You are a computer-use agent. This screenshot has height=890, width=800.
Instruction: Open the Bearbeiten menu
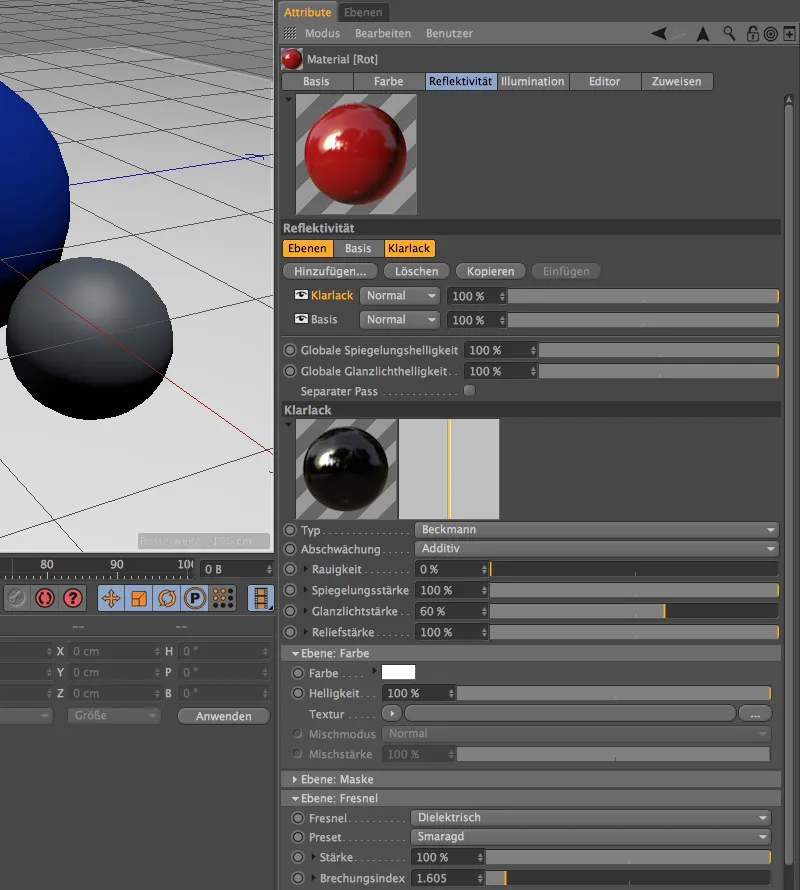(383, 34)
